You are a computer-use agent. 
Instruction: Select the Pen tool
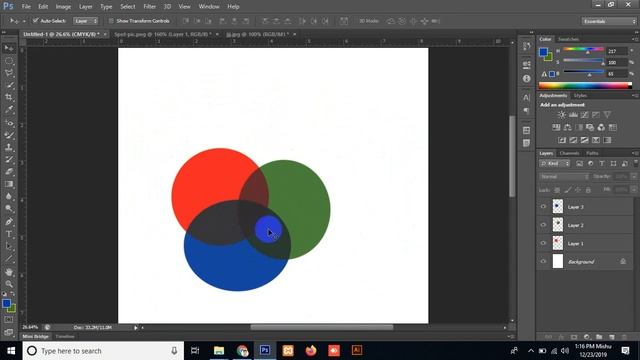point(9,222)
